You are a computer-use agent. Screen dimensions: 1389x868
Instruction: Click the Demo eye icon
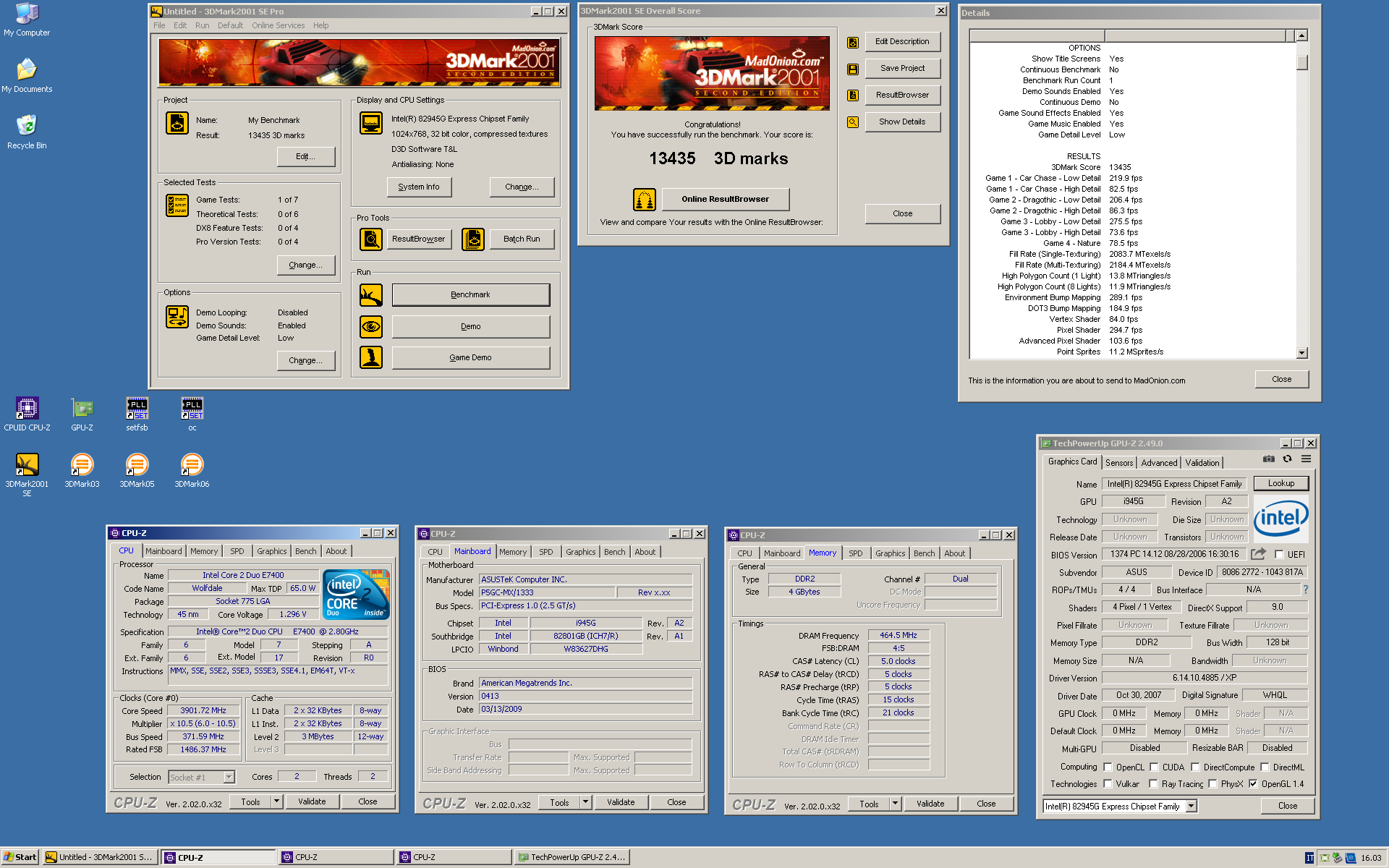(371, 326)
